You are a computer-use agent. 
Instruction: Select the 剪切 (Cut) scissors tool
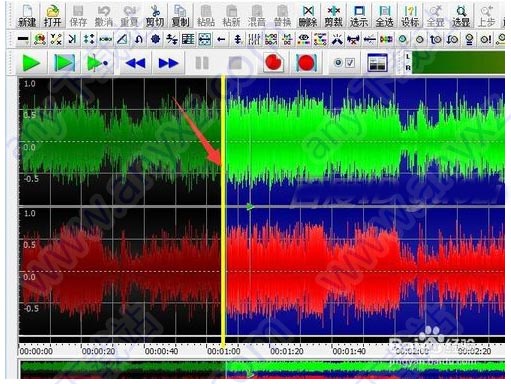[155, 15]
